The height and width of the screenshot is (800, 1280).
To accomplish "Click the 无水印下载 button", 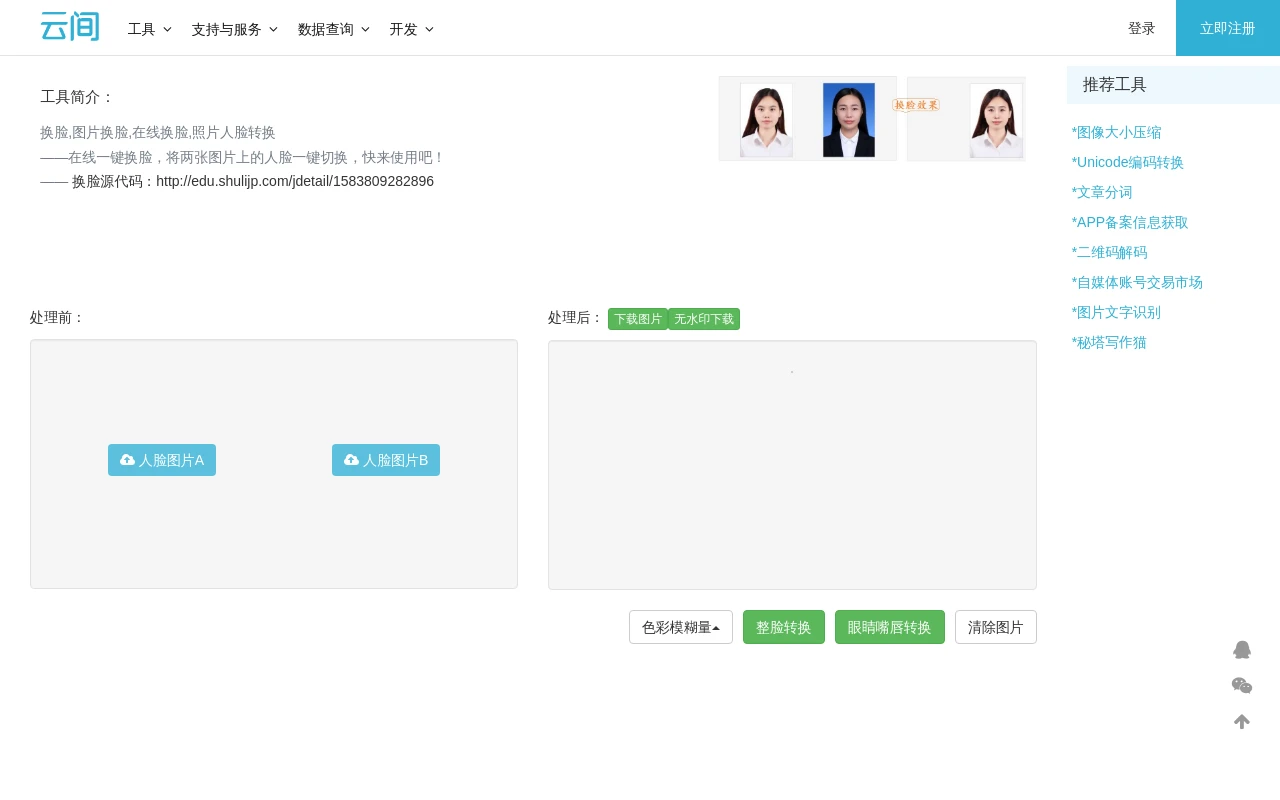I will (x=704, y=319).
